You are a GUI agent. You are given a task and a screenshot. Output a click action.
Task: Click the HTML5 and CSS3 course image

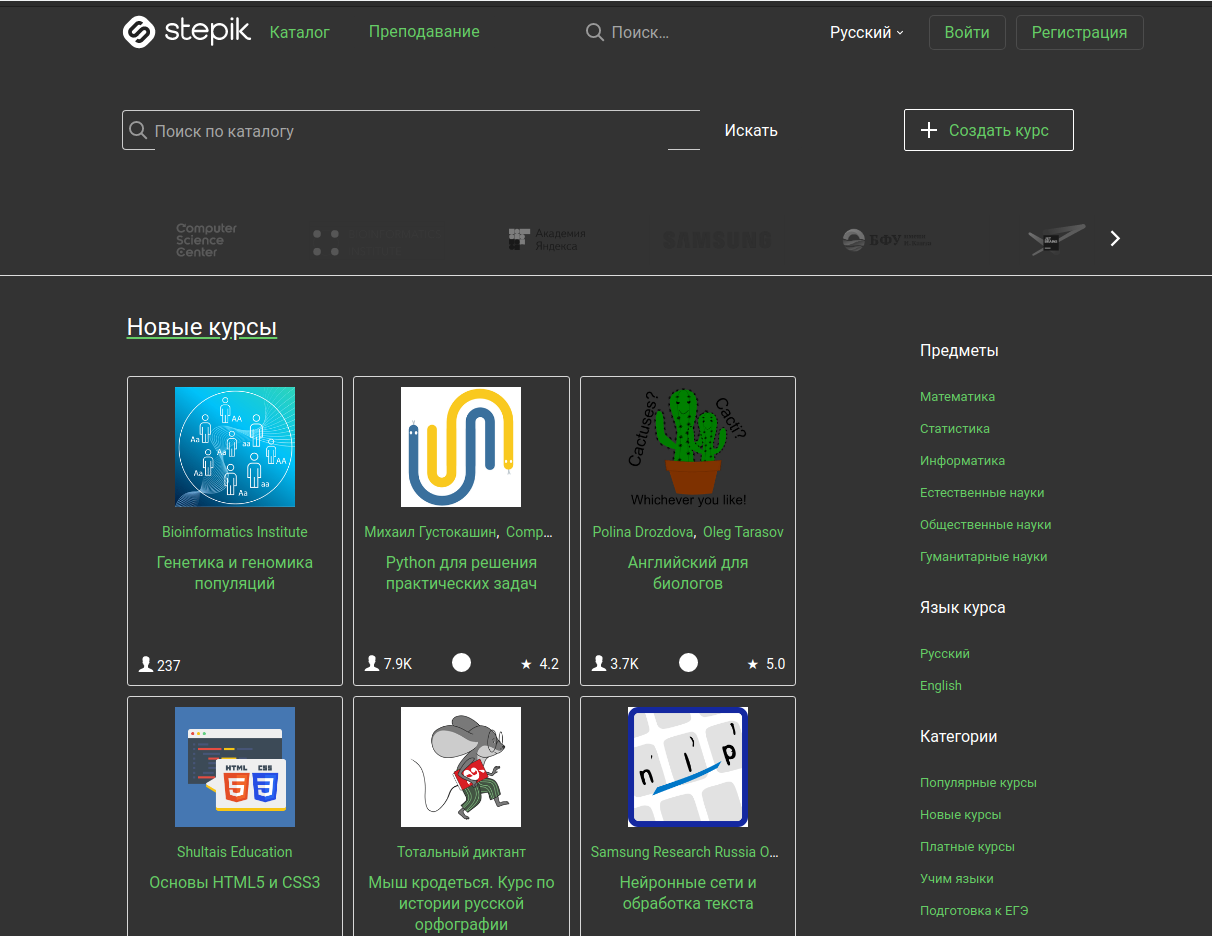click(235, 767)
